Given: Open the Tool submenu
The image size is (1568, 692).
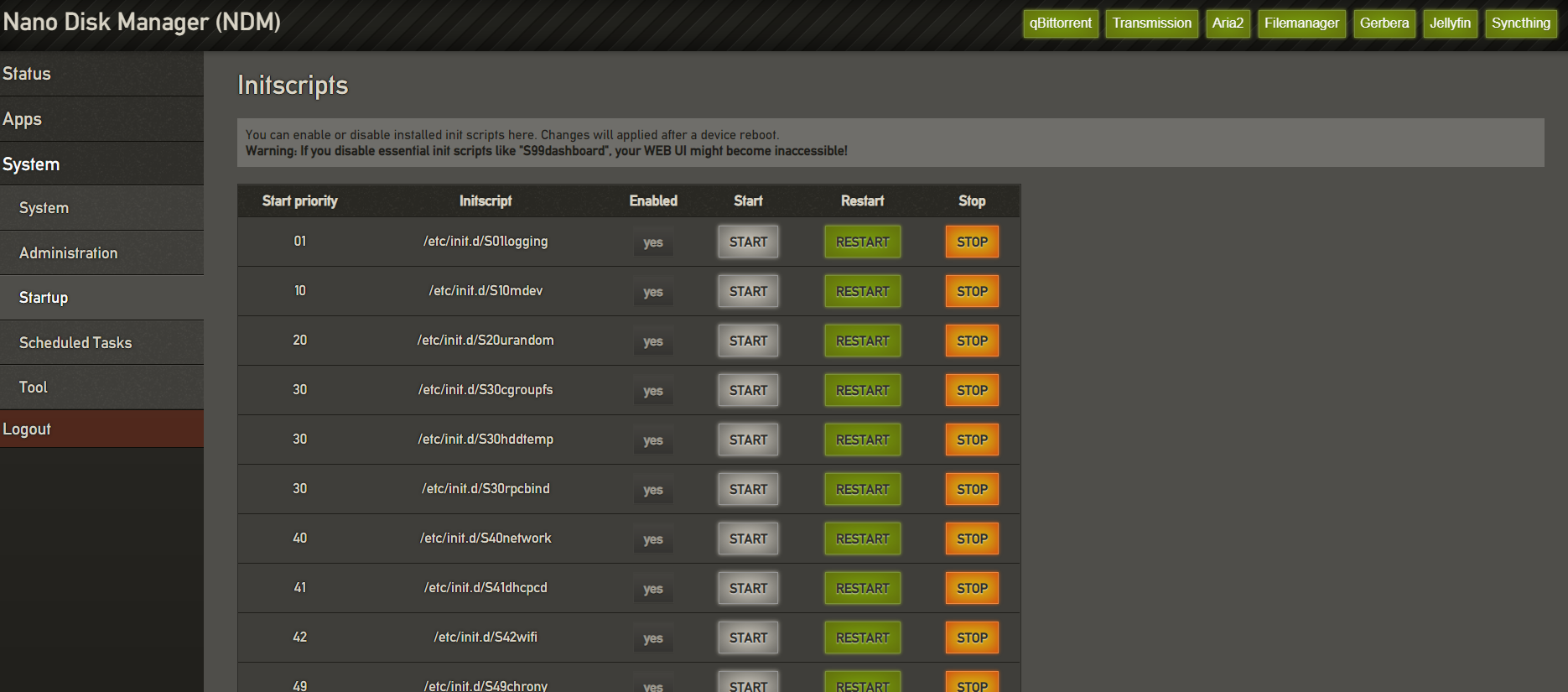Looking at the screenshot, I should pos(101,388).
